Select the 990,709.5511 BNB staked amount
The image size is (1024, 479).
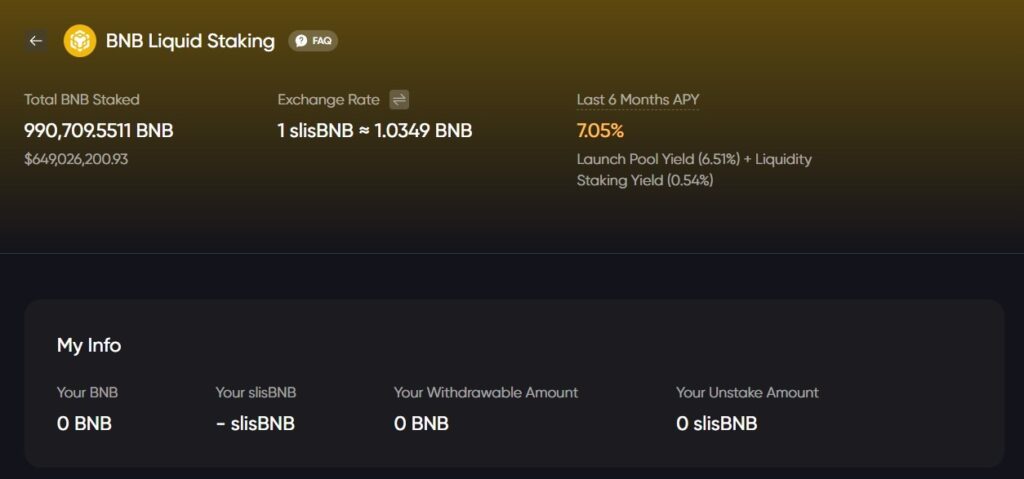[x=99, y=130]
